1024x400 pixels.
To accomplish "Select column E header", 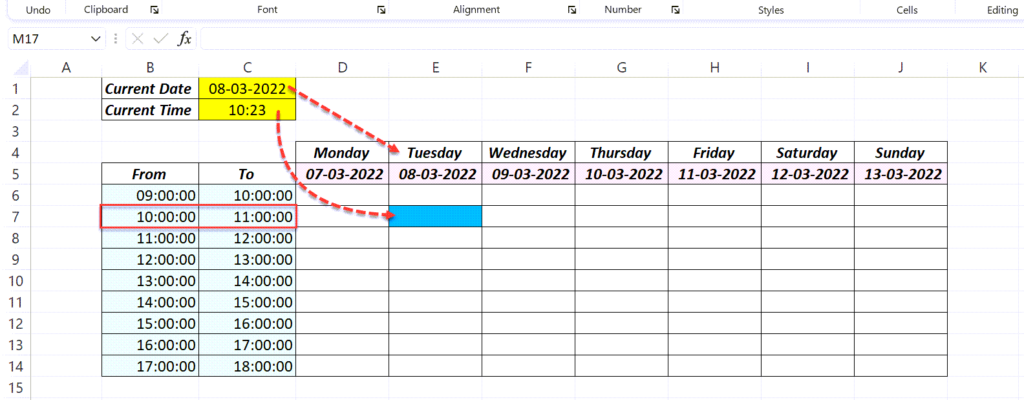I will click(435, 67).
